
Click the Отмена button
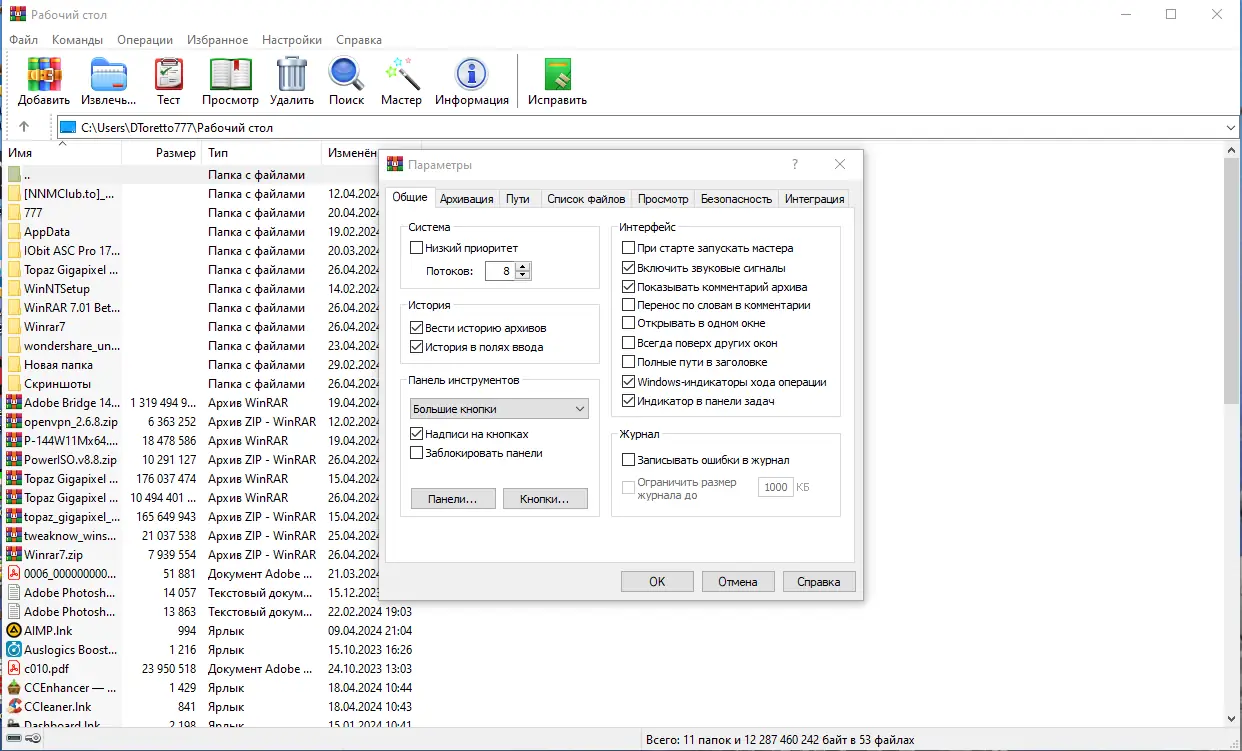click(x=738, y=582)
